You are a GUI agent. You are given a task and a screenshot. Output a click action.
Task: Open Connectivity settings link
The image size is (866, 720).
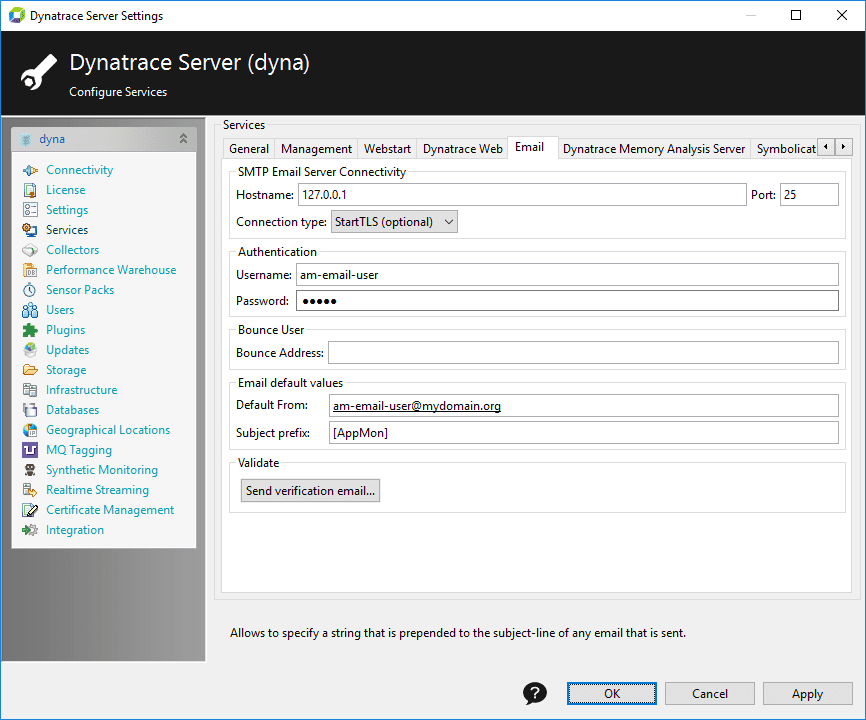[80, 170]
